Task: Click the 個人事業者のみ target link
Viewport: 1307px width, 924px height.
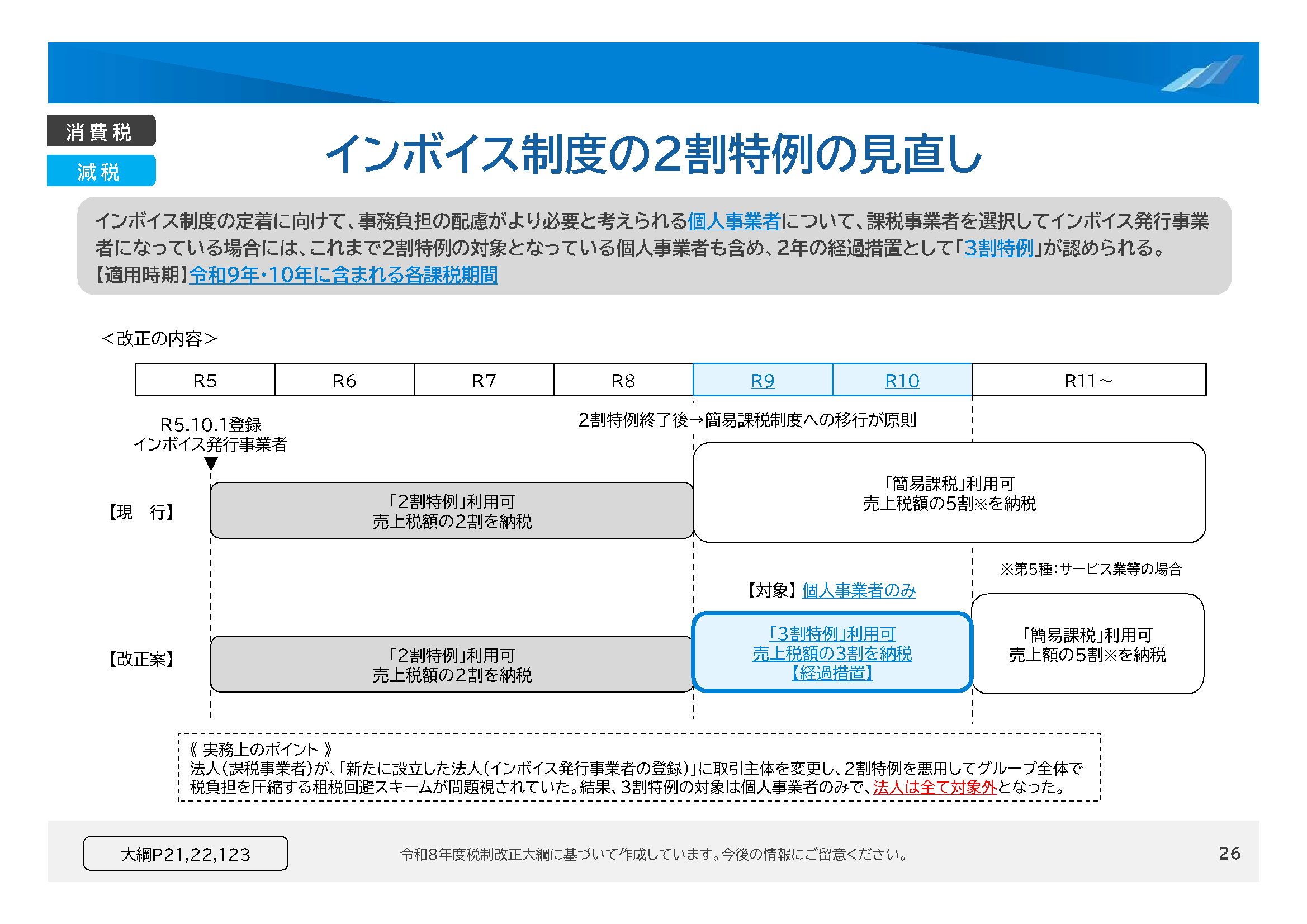Action: (859, 590)
